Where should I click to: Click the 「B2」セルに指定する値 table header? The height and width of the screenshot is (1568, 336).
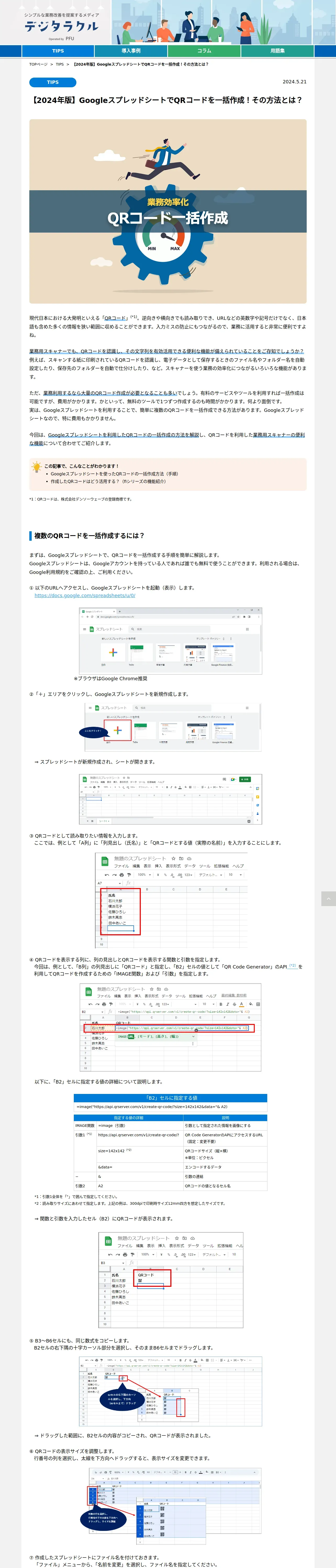(x=171, y=1098)
